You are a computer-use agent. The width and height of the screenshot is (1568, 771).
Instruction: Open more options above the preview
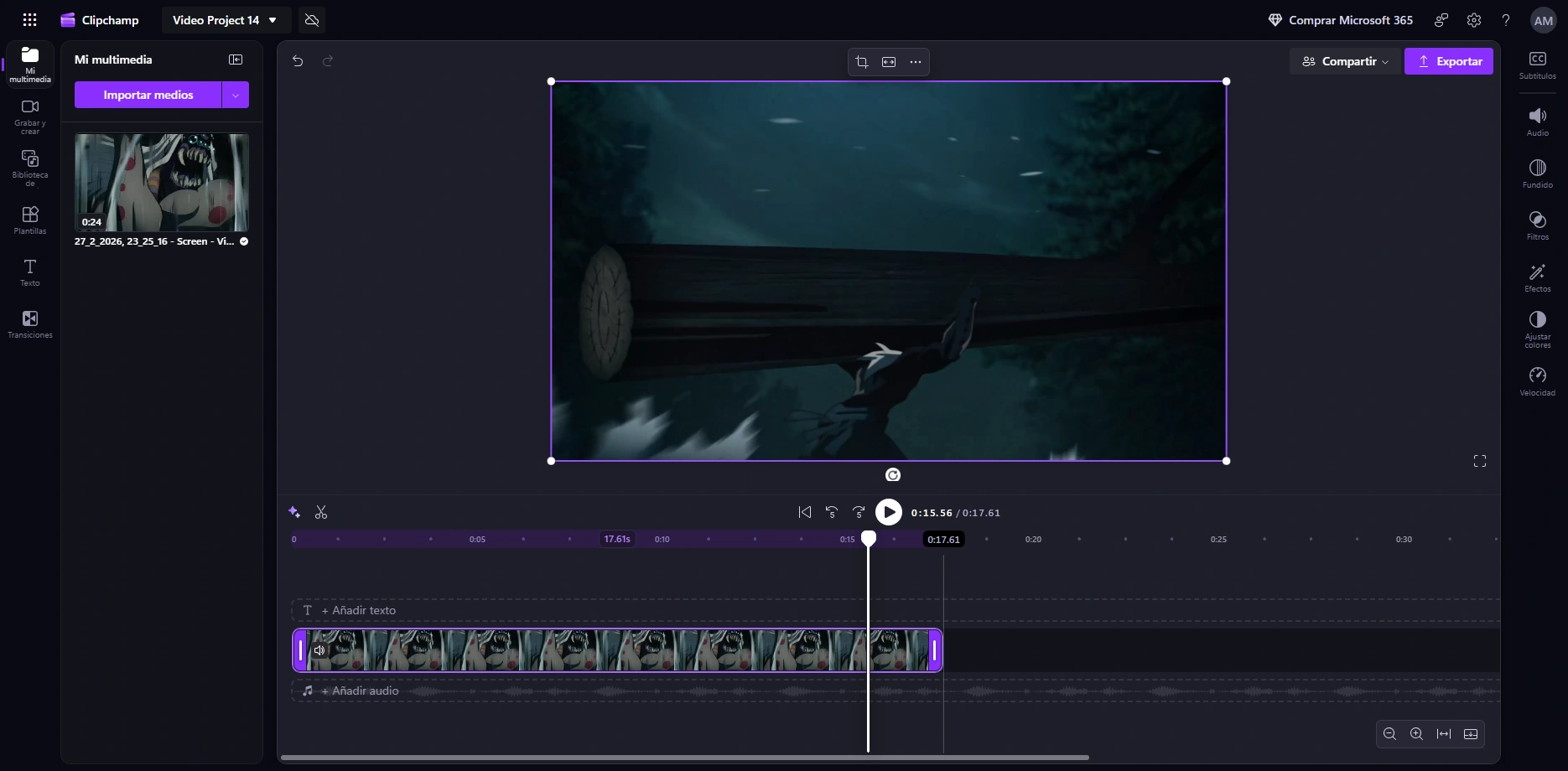coord(916,62)
